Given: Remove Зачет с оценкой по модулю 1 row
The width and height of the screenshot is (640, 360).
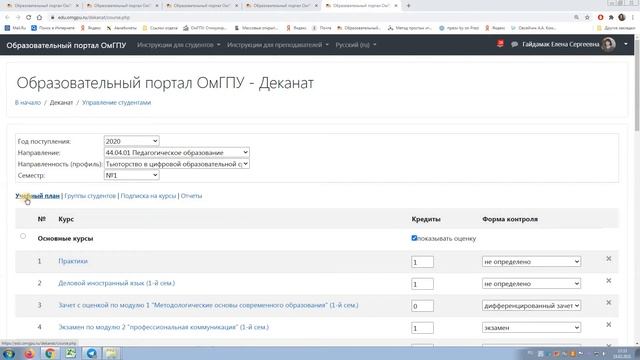Looking at the screenshot, I should pos(609,303).
